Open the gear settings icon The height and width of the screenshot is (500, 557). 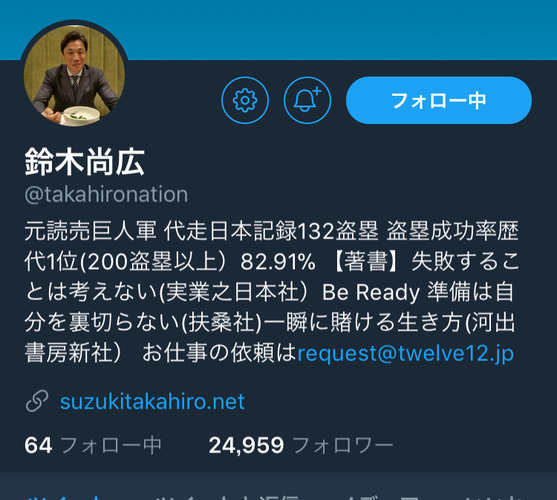245,100
